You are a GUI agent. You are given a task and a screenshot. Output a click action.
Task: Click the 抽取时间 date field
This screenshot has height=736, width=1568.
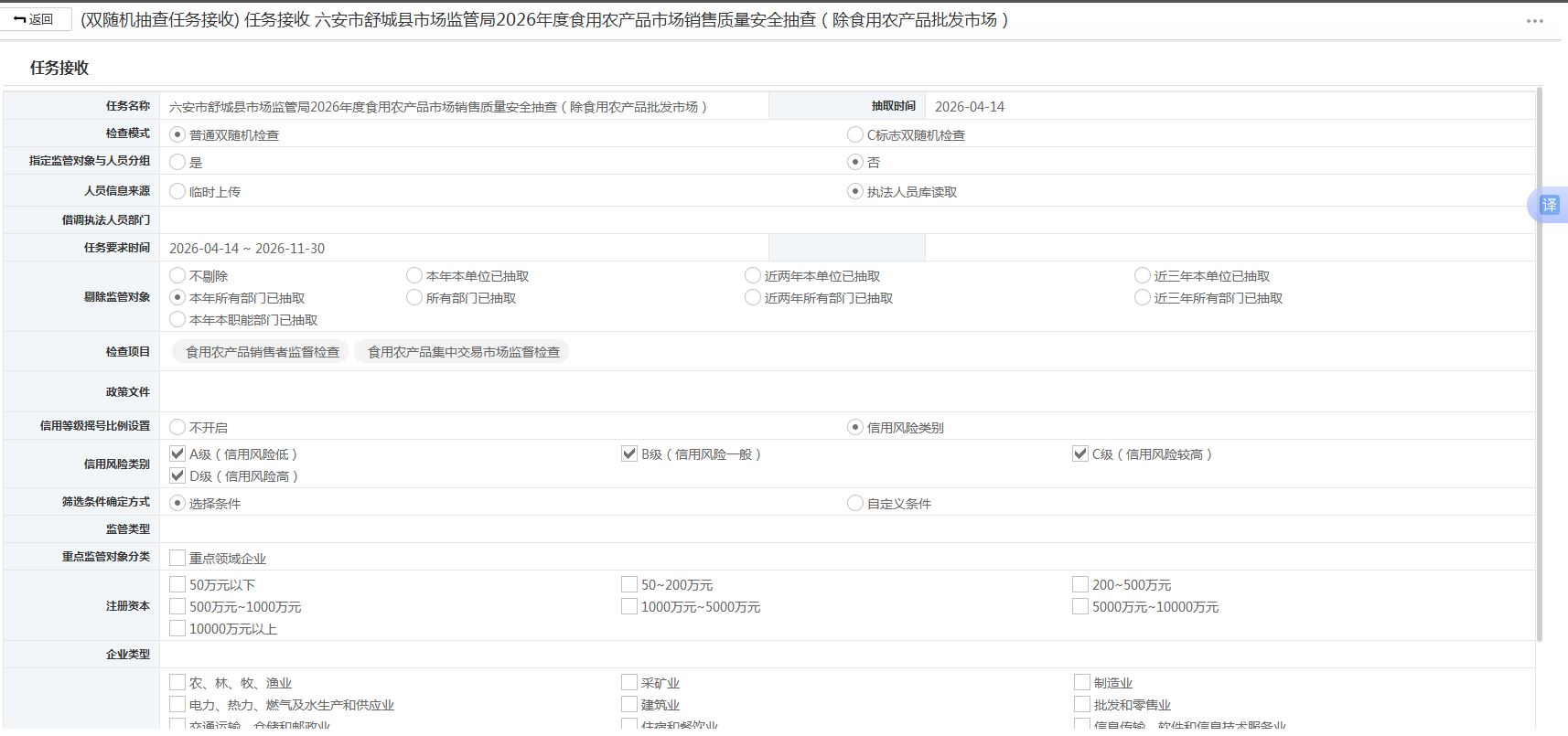[x=1229, y=106]
